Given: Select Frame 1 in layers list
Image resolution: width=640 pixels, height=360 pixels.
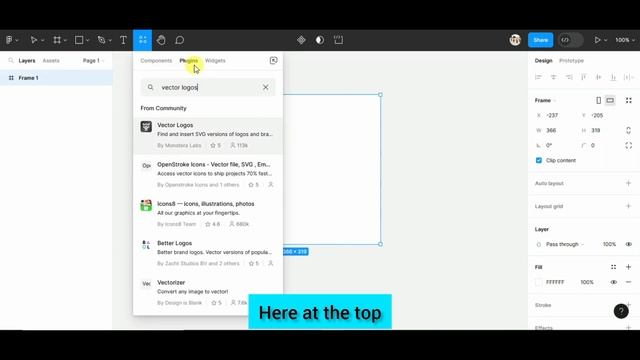Looking at the screenshot, I should pyautogui.click(x=56, y=78).
